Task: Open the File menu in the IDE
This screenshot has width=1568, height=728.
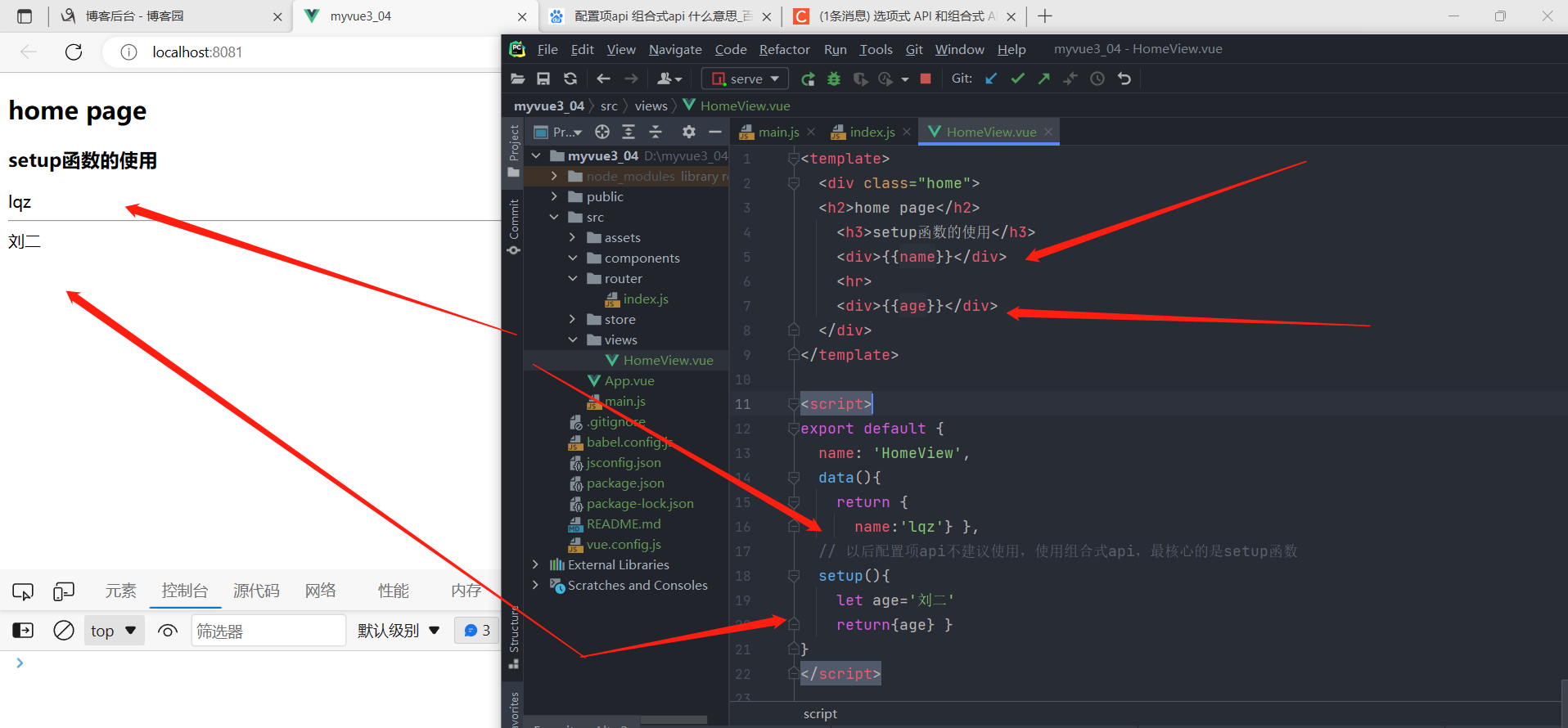Action: (547, 49)
